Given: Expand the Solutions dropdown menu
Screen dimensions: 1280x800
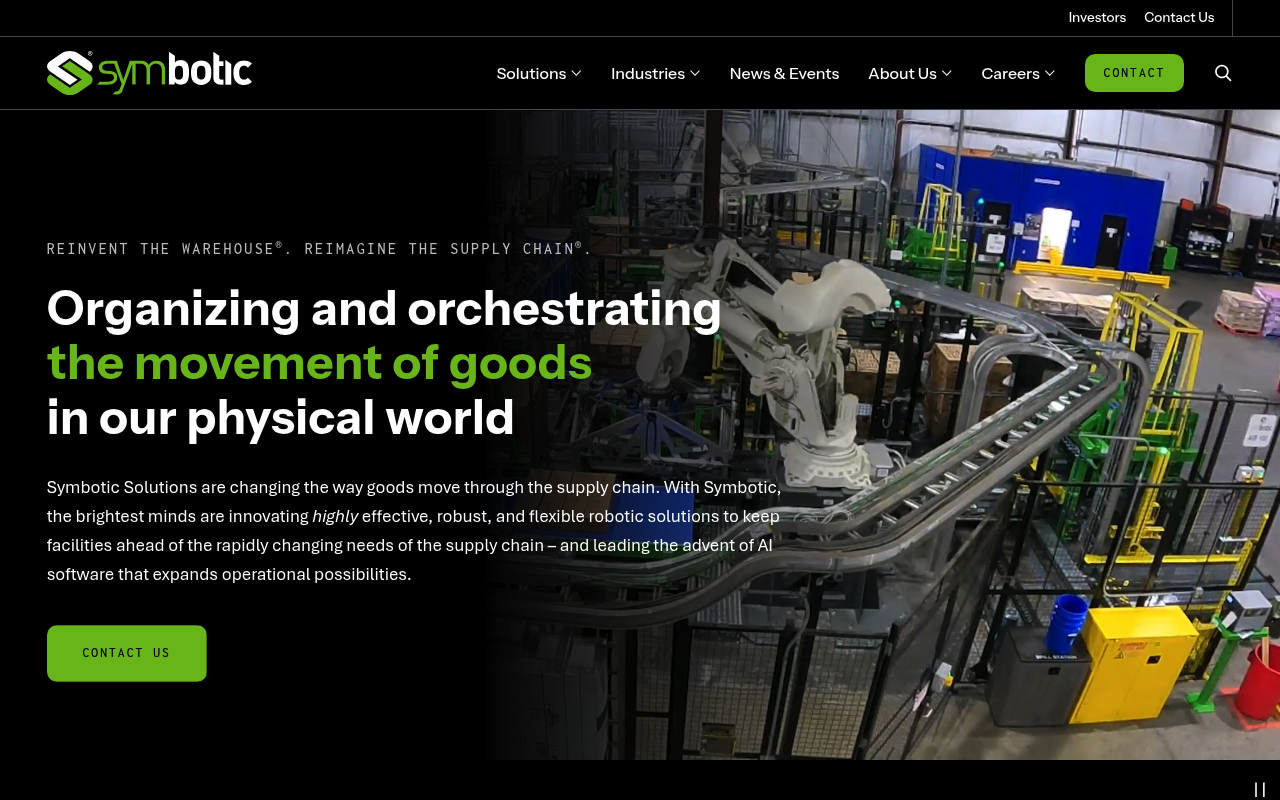Looking at the screenshot, I should point(539,73).
